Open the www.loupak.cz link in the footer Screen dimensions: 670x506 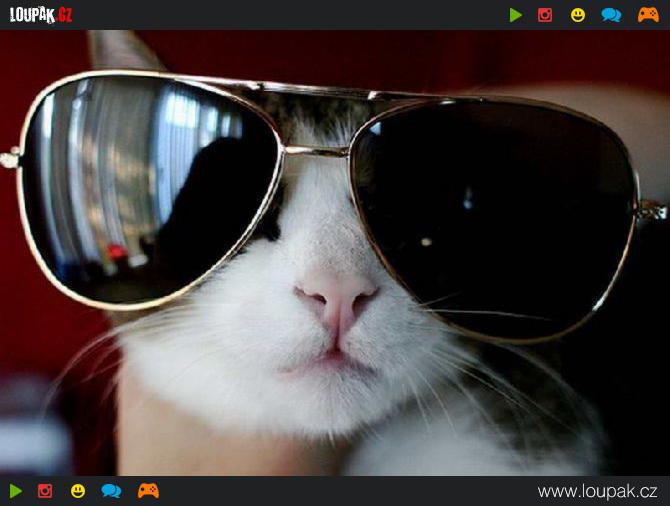point(597,491)
